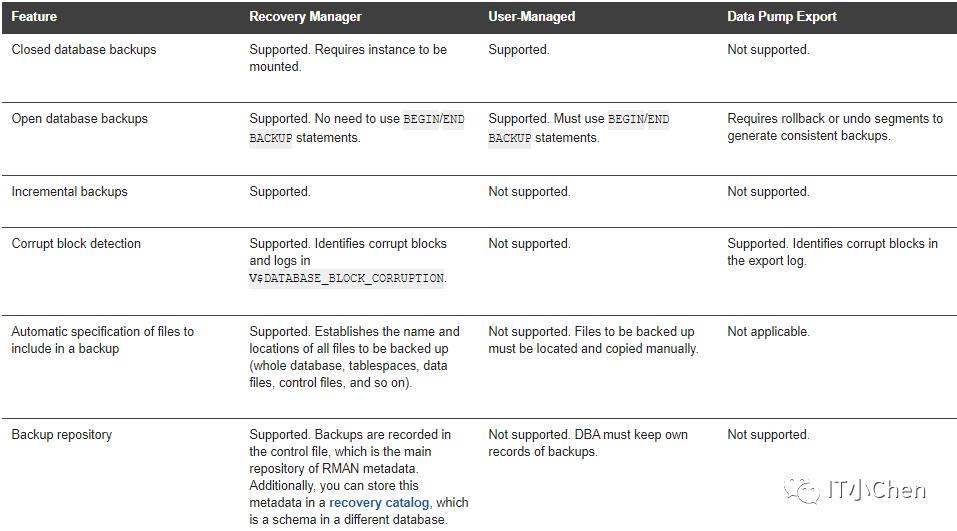Image resolution: width=957 pixels, height=531 pixels.
Task: Click BEGIN/END code in User-Managed column
Action: point(639,119)
